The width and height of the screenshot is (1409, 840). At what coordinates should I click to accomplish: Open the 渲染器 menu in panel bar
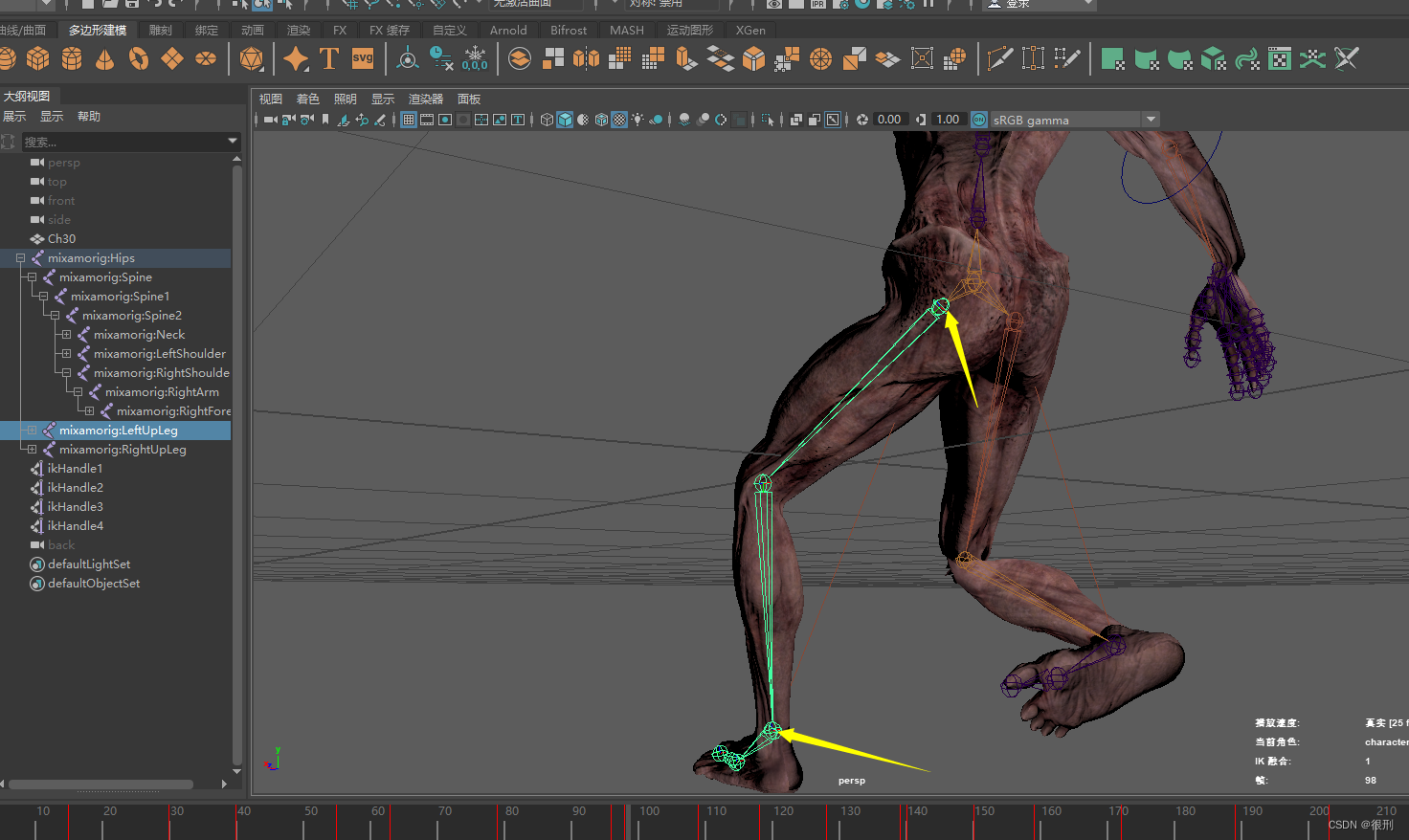pyautogui.click(x=425, y=99)
